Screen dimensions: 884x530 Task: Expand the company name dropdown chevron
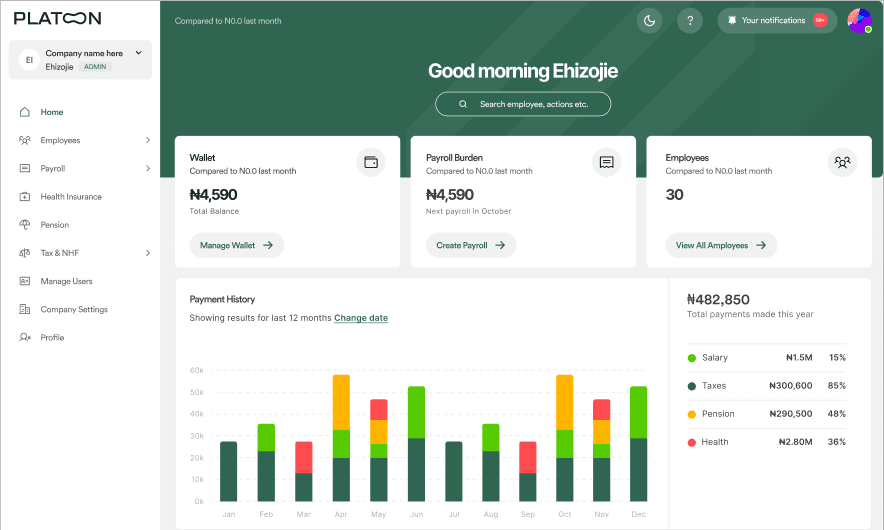tap(139, 52)
